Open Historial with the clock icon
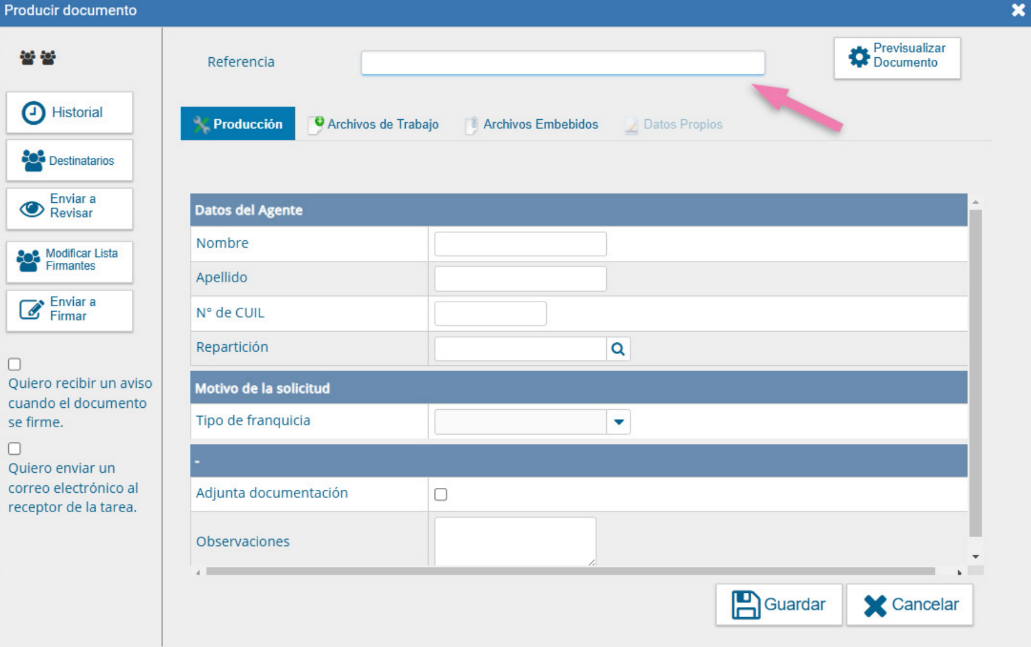 [34, 113]
